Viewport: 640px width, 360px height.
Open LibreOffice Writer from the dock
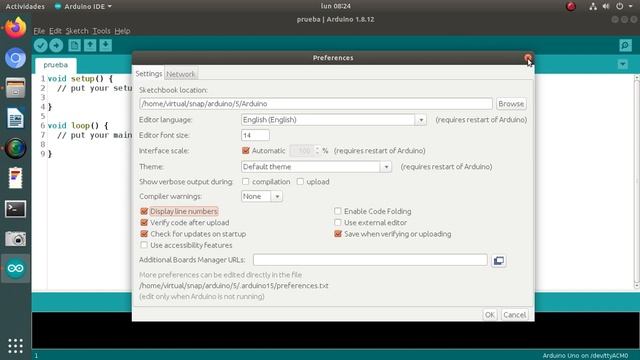coord(16,118)
